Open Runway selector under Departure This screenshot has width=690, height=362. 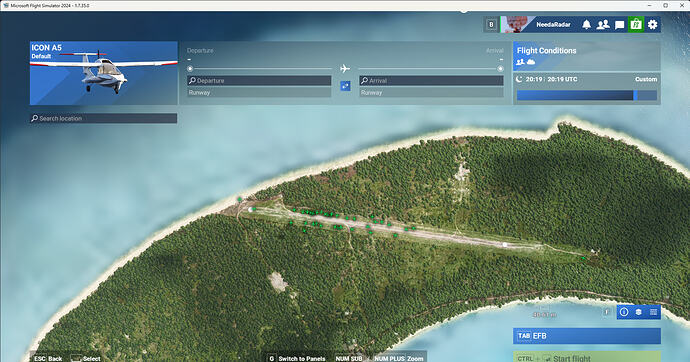click(259, 92)
